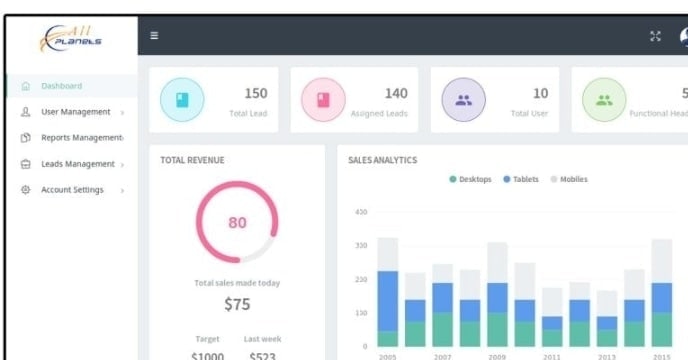Enter fullscreen using the expand icon
Screen dimensions: 688x360
click(x=655, y=36)
